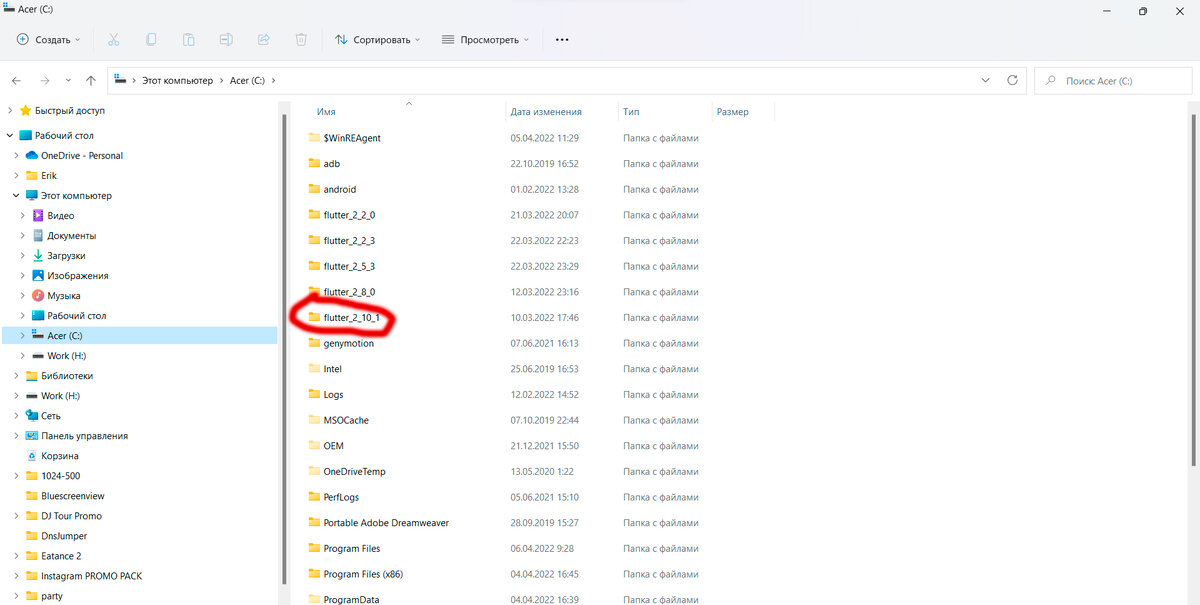Click the file list vertical scrollbar
This screenshot has width=1200, height=605.
click(x=1195, y=290)
